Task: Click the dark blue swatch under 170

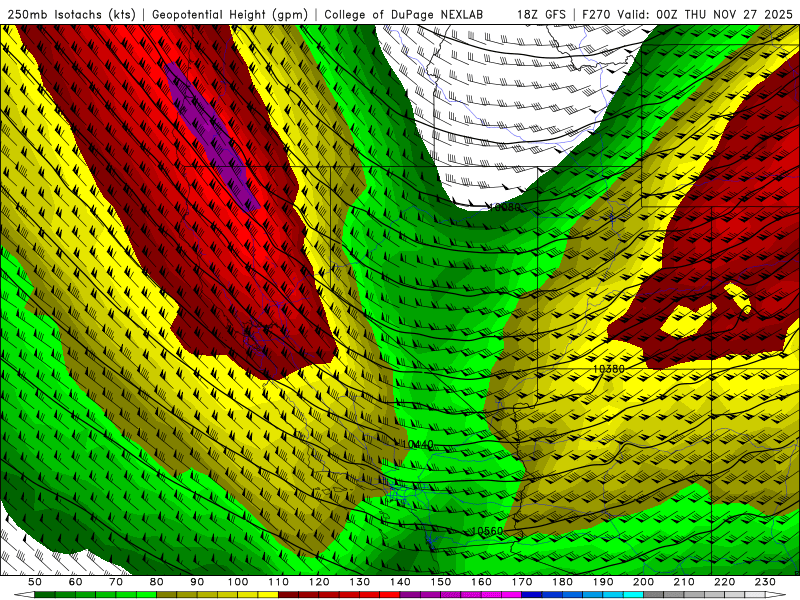Action: (532, 595)
